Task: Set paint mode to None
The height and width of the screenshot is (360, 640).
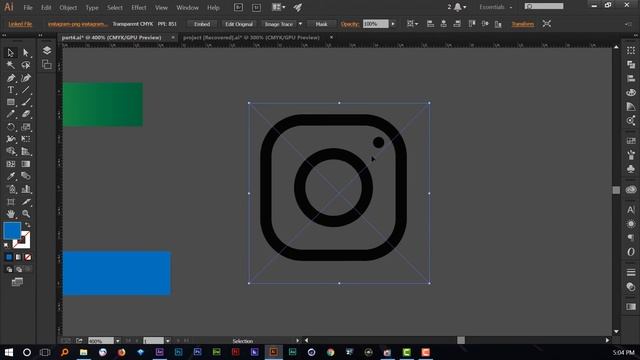Action: click(x=28, y=257)
